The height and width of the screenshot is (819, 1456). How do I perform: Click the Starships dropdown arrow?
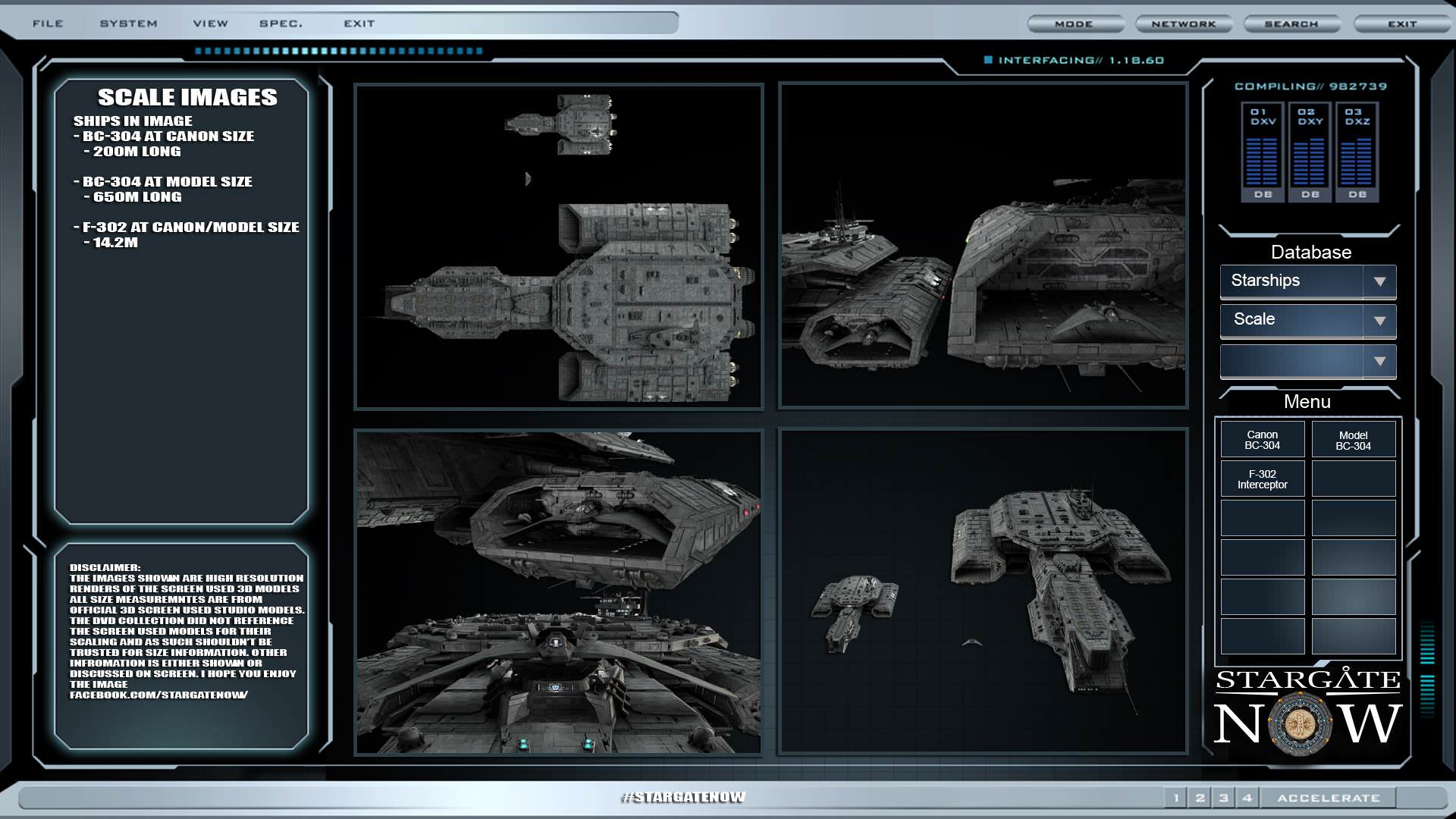click(x=1379, y=281)
